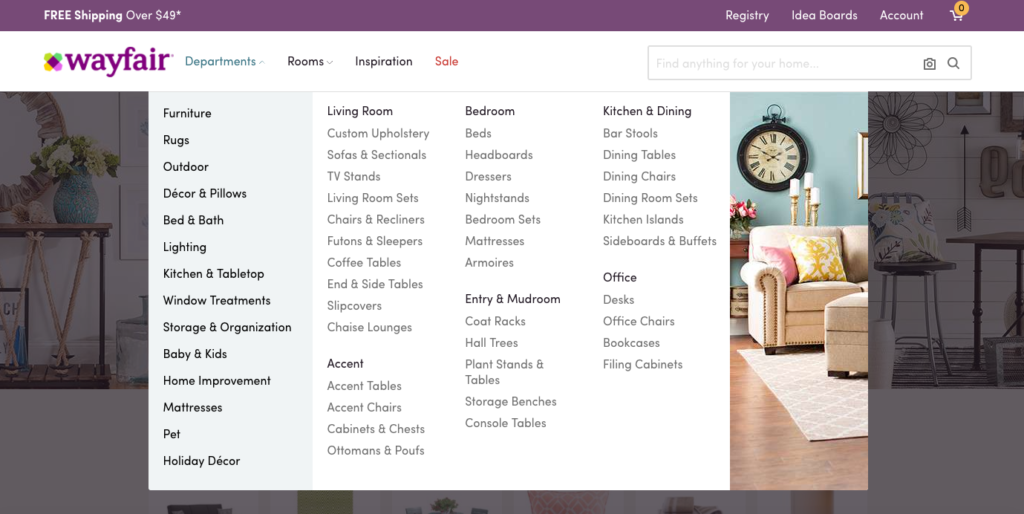Select Bed & Bath department
This screenshot has width=1024, height=514.
(193, 220)
